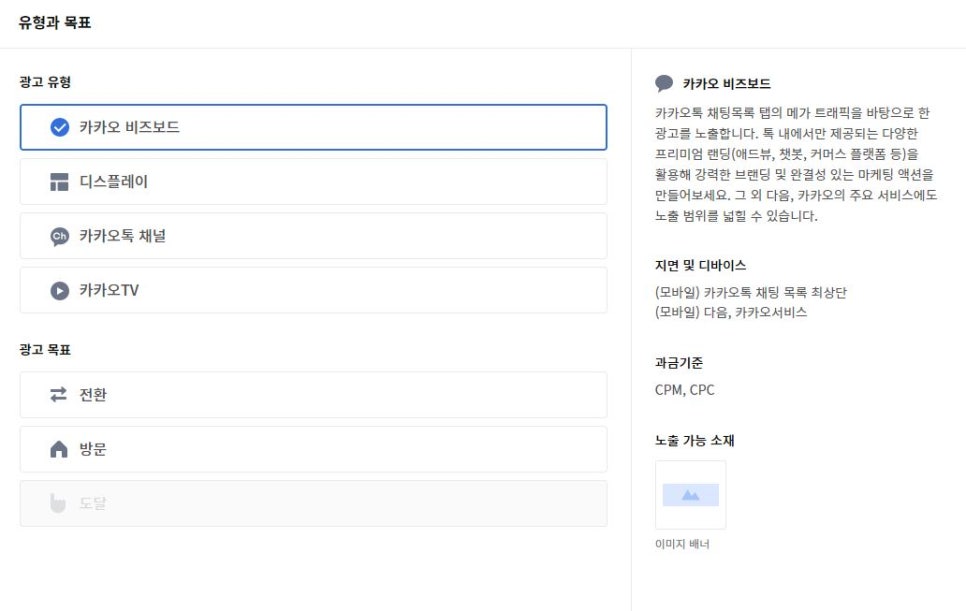Open the 이미지 배너 creative thumbnail
966x611 pixels.
691,495
